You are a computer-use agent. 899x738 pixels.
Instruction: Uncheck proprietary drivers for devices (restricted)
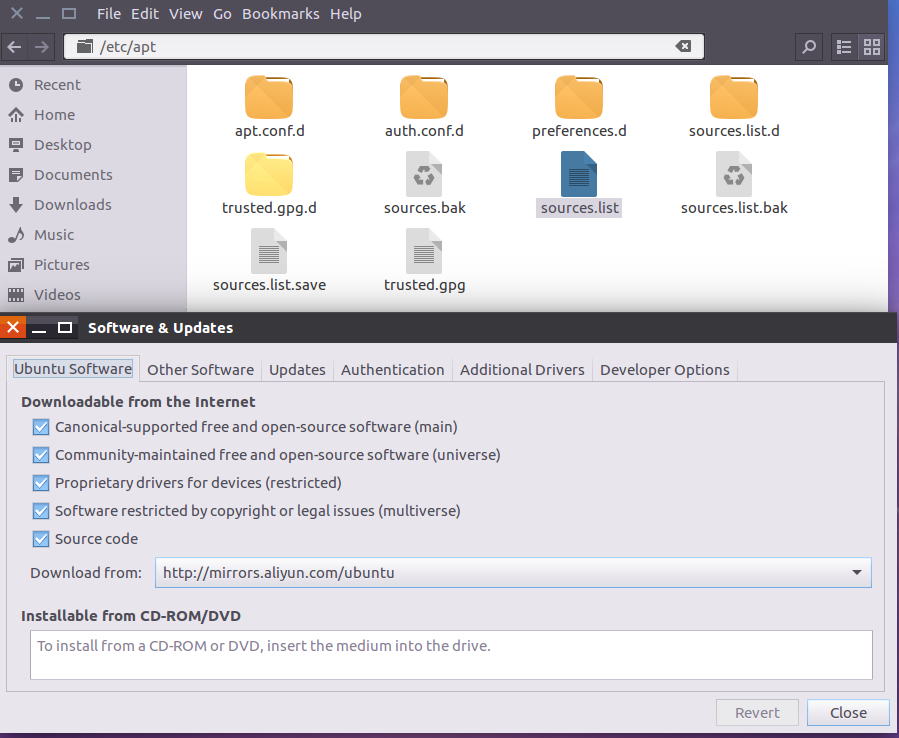39,483
